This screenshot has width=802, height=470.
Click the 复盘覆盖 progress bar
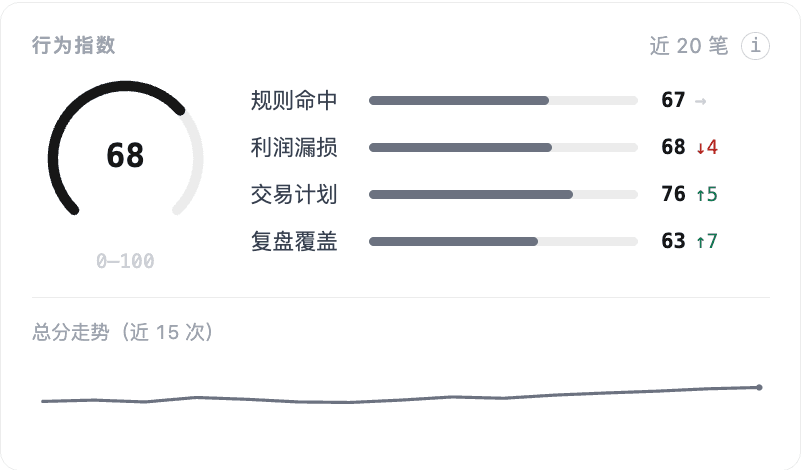503,241
